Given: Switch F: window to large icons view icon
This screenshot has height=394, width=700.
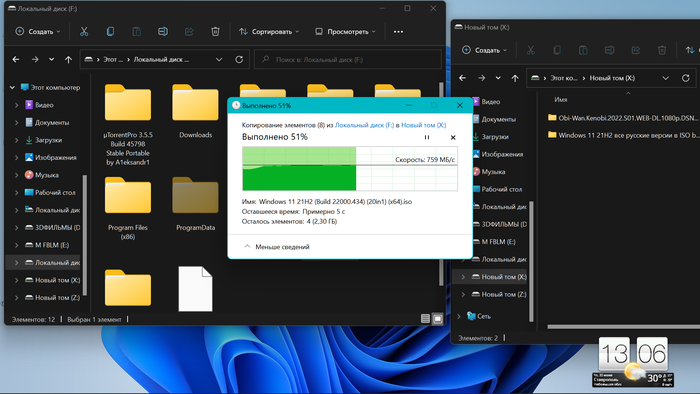Looking at the screenshot, I should (438, 319).
